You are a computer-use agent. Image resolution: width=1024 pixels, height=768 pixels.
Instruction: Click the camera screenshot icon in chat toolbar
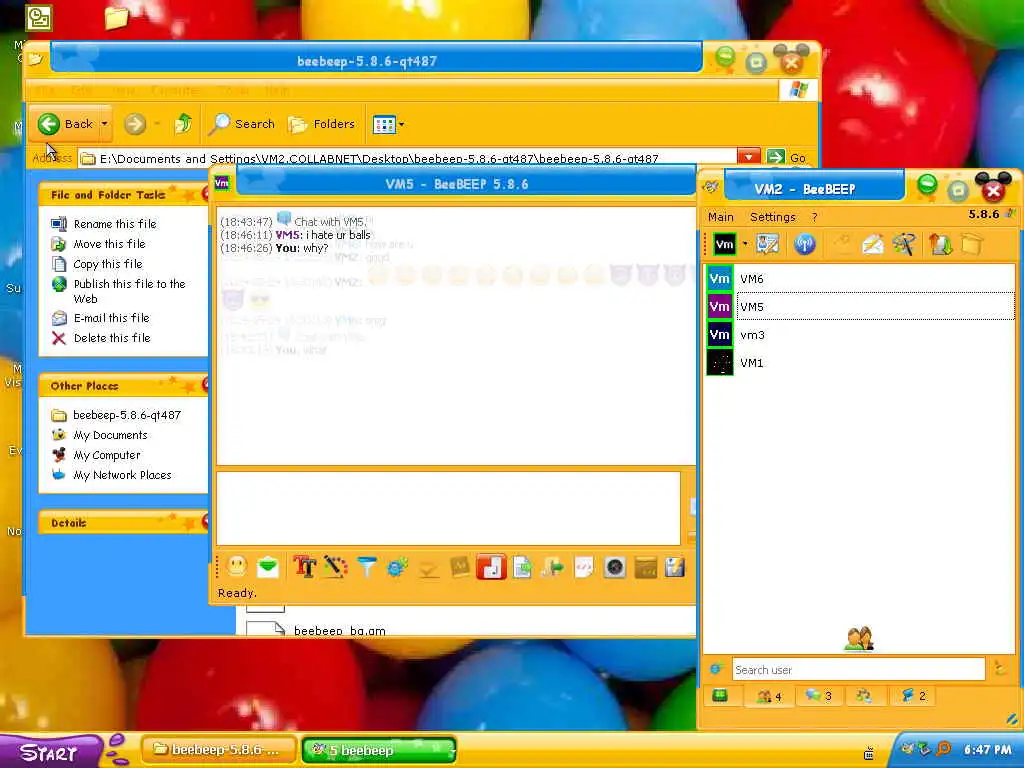tap(615, 567)
